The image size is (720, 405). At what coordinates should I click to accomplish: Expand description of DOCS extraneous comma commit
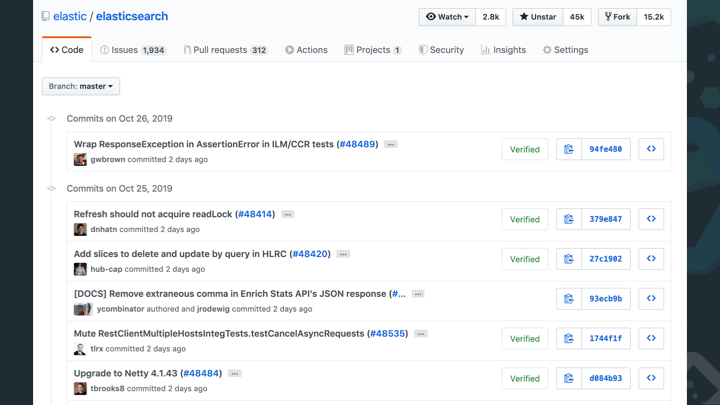(418, 294)
